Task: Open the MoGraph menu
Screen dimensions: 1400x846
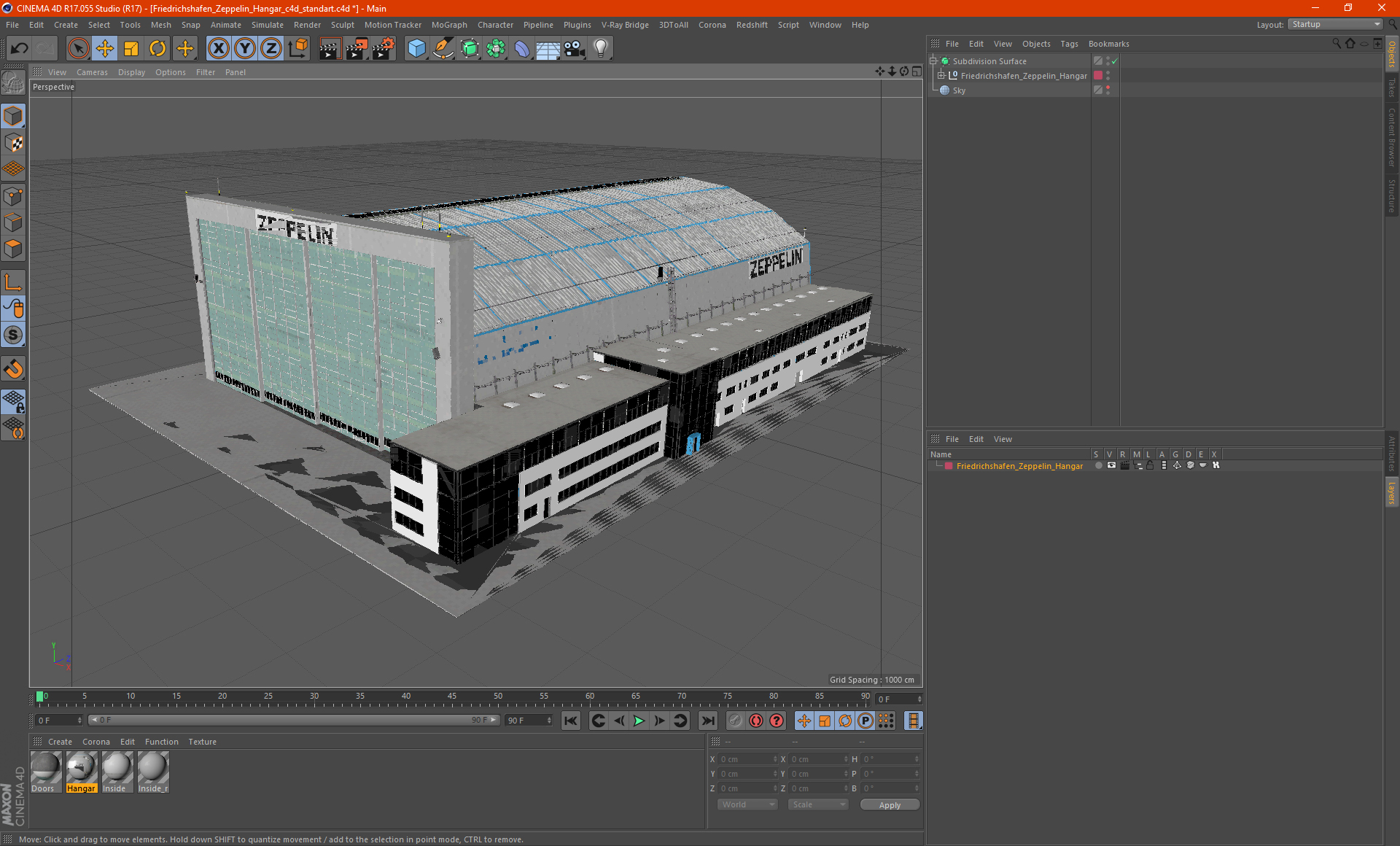Action: pyautogui.click(x=448, y=25)
